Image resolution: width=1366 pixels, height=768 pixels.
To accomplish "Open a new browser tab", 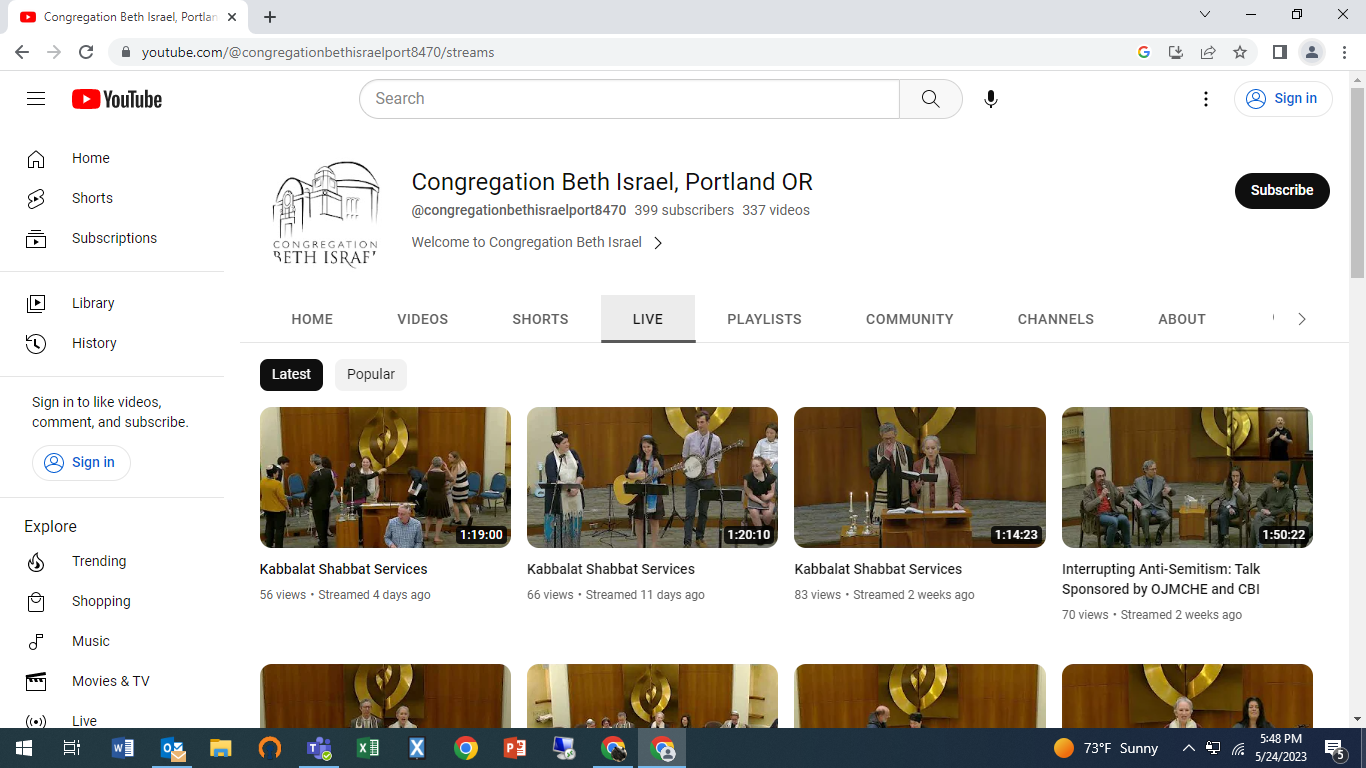I will coord(270,17).
